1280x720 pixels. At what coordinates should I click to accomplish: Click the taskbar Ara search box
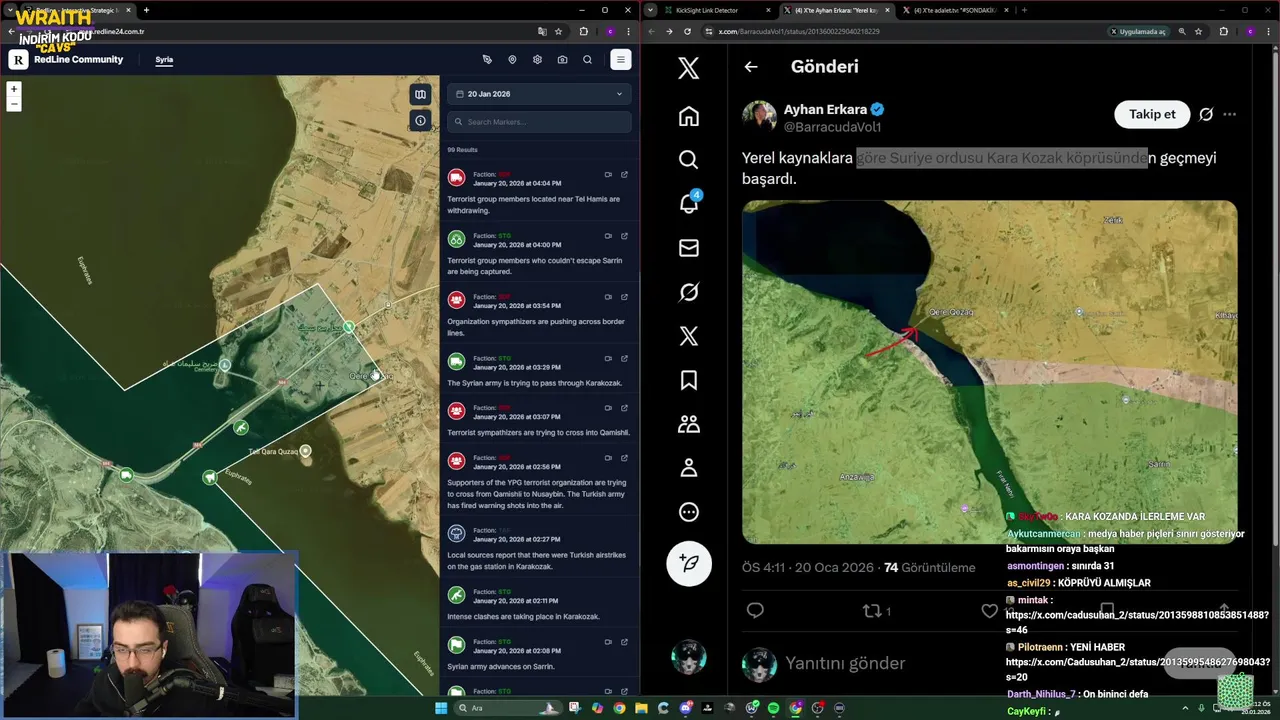(508, 708)
